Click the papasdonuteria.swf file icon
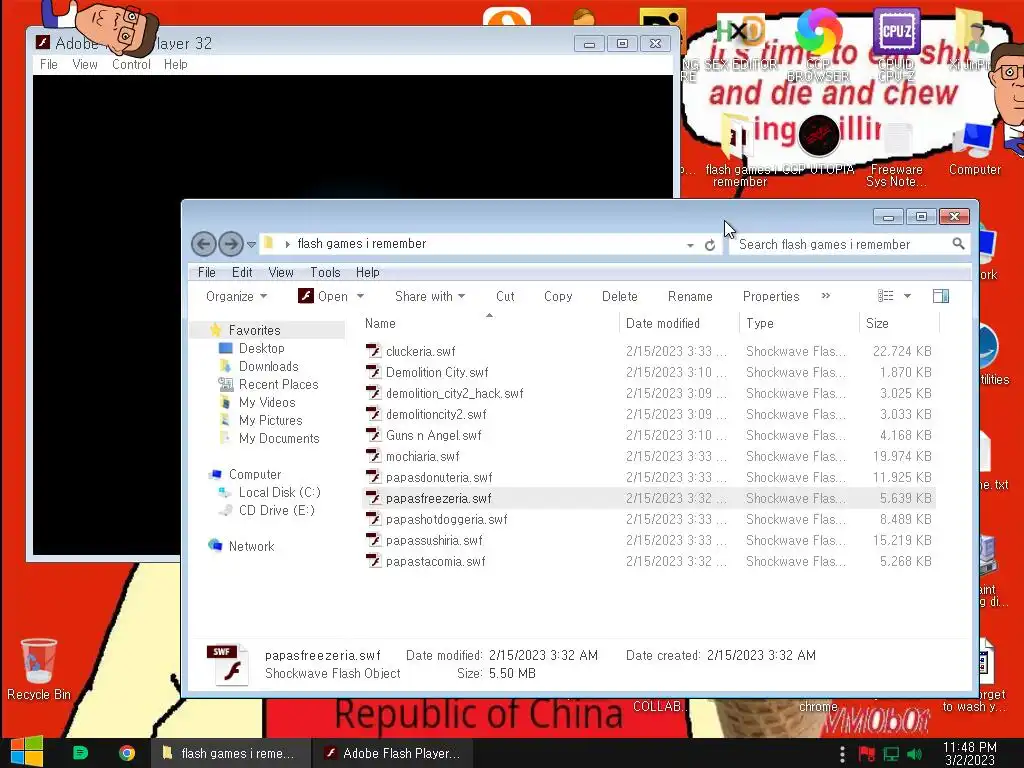1024x768 pixels. [x=374, y=477]
